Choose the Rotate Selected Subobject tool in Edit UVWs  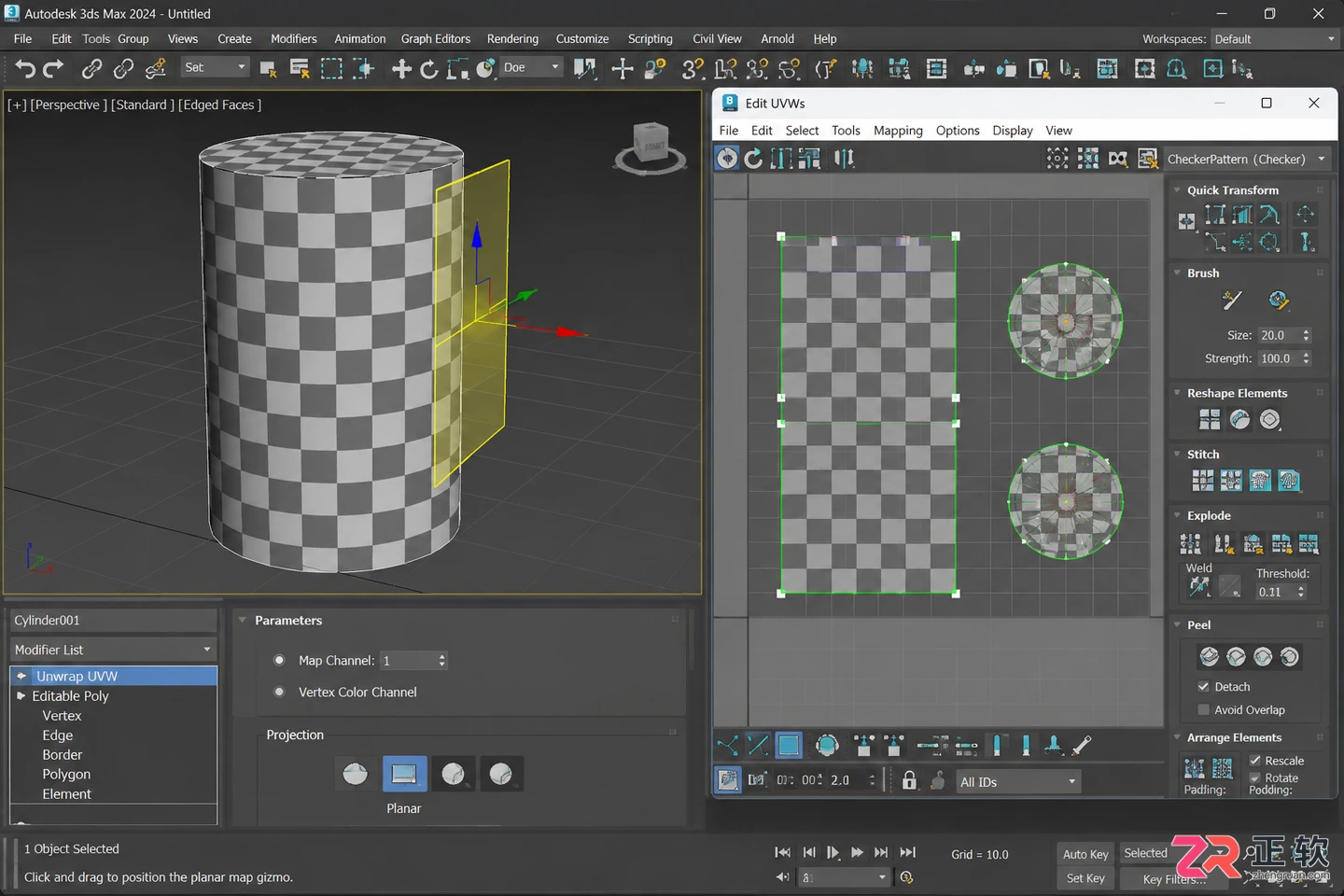click(753, 159)
